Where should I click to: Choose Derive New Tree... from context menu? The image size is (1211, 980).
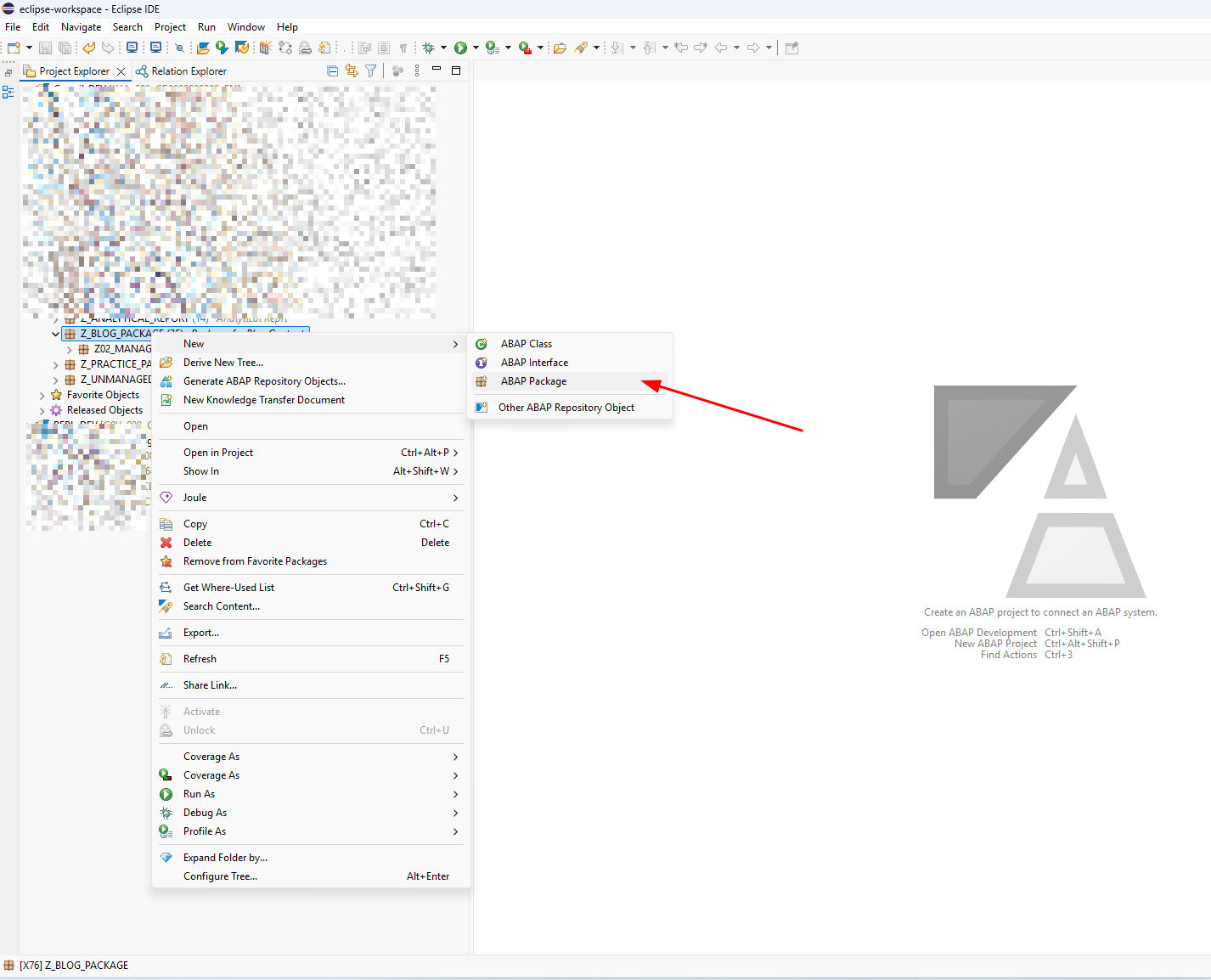311,363
